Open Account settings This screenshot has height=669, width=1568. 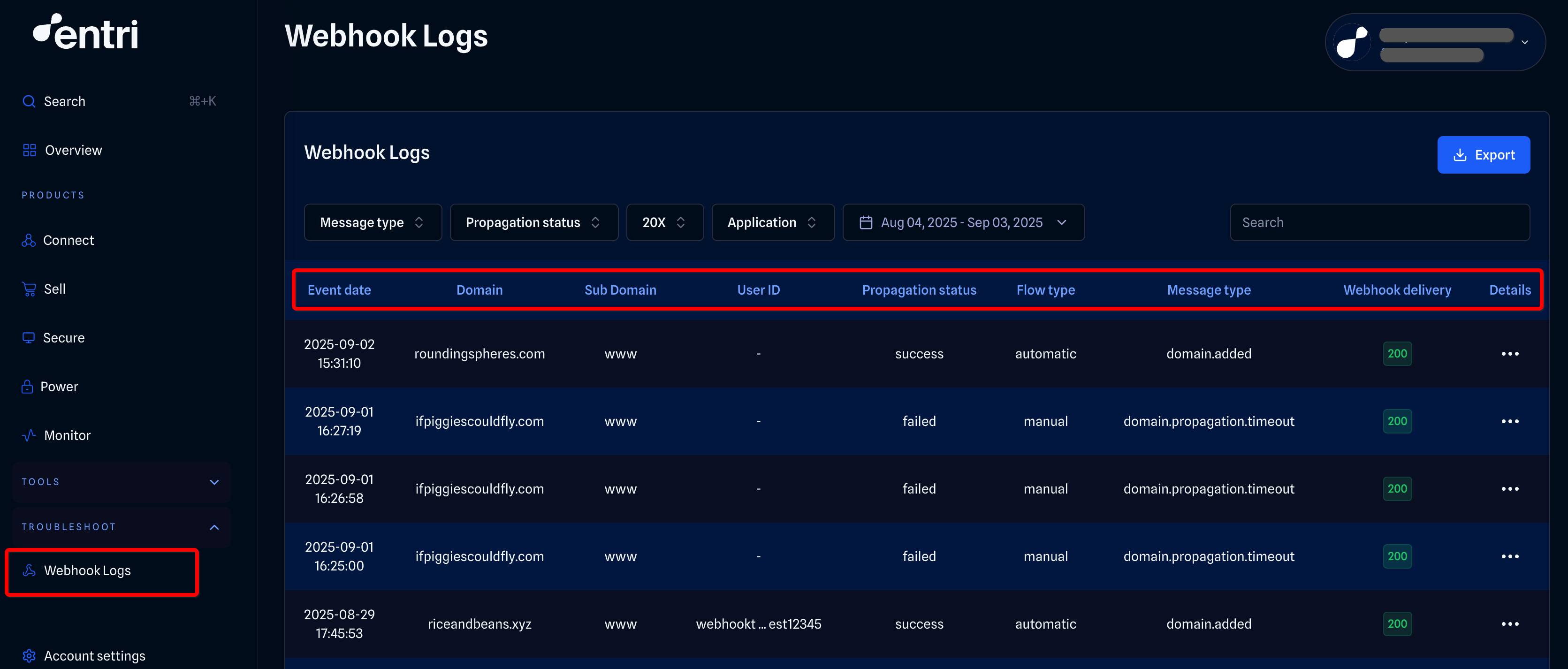pyautogui.click(x=94, y=655)
